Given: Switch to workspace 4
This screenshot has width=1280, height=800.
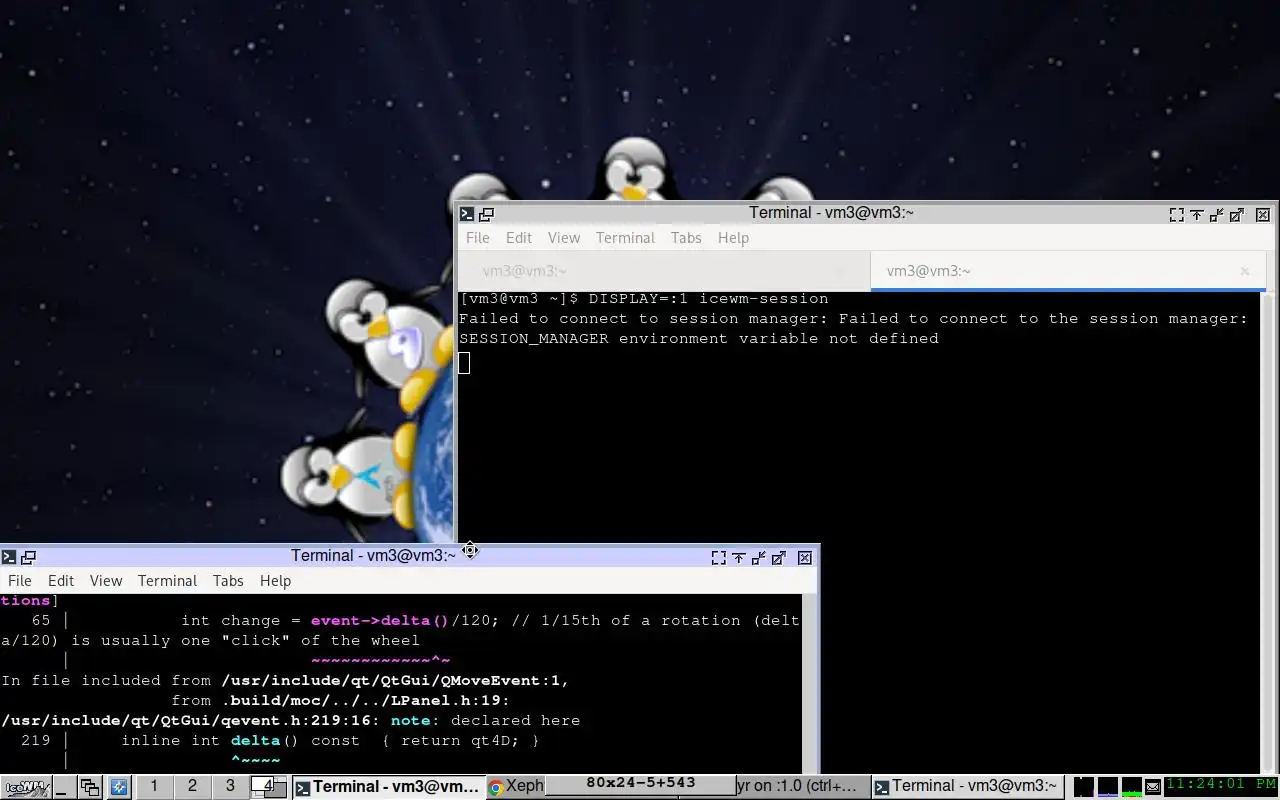Looking at the screenshot, I should coord(267,787).
